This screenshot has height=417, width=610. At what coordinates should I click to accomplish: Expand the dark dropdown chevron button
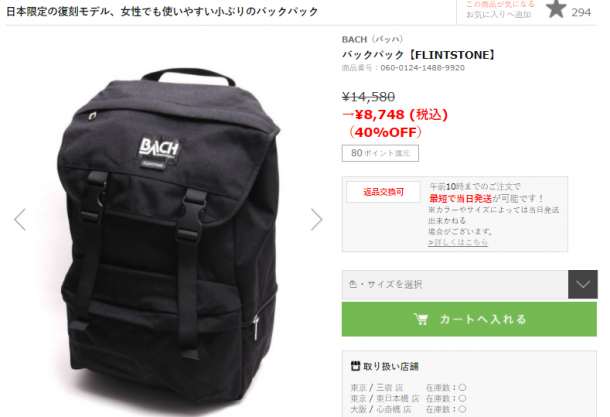pos(582,284)
